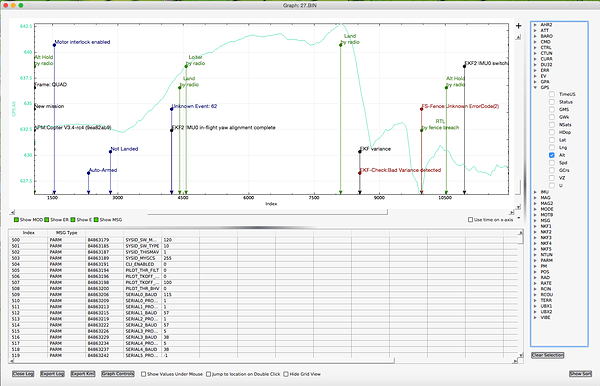This screenshot has height=386, width=600.
Task: Click the Export Log button
Action: coord(52,374)
